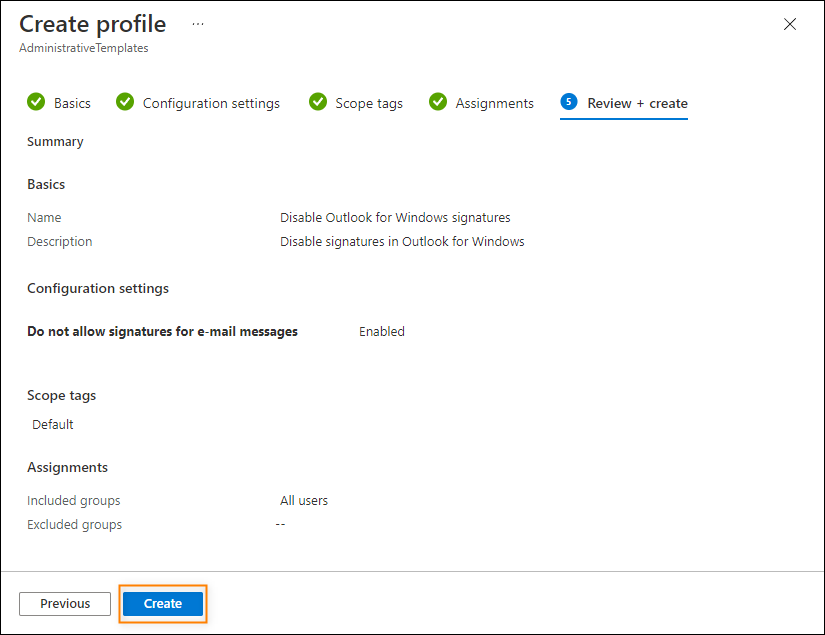Click the blue step 5 circle icon
Screen dimensions: 825x635
tap(569, 102)
